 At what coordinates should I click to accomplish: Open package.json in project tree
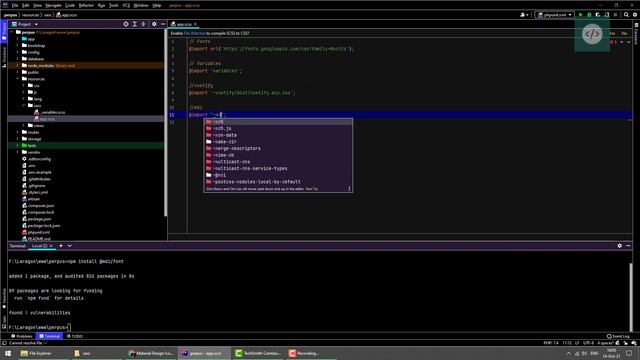(x=39, y=219)
